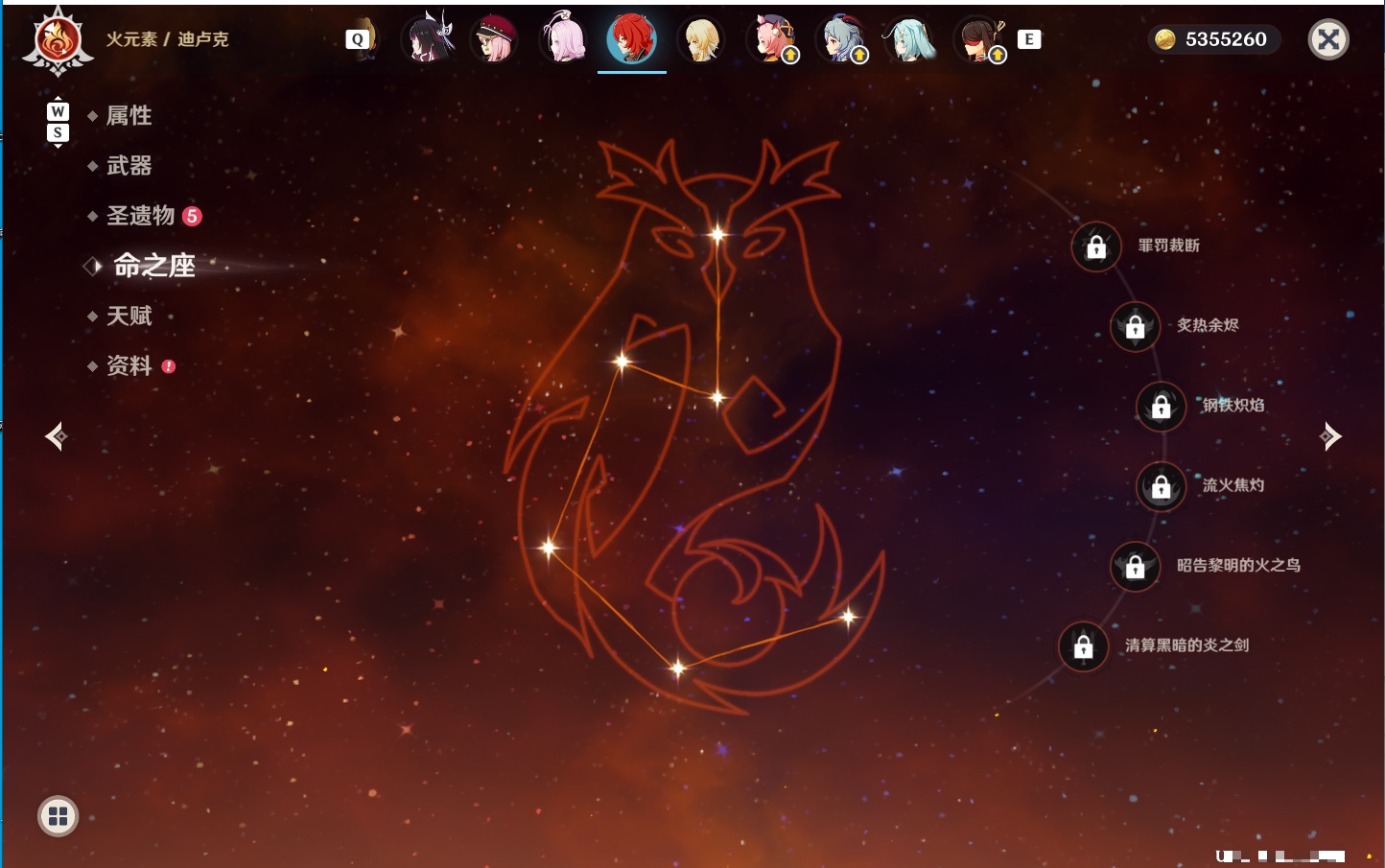Click the Q previous-character key hint
The image size is (1385, 868).
click(357, 39)
